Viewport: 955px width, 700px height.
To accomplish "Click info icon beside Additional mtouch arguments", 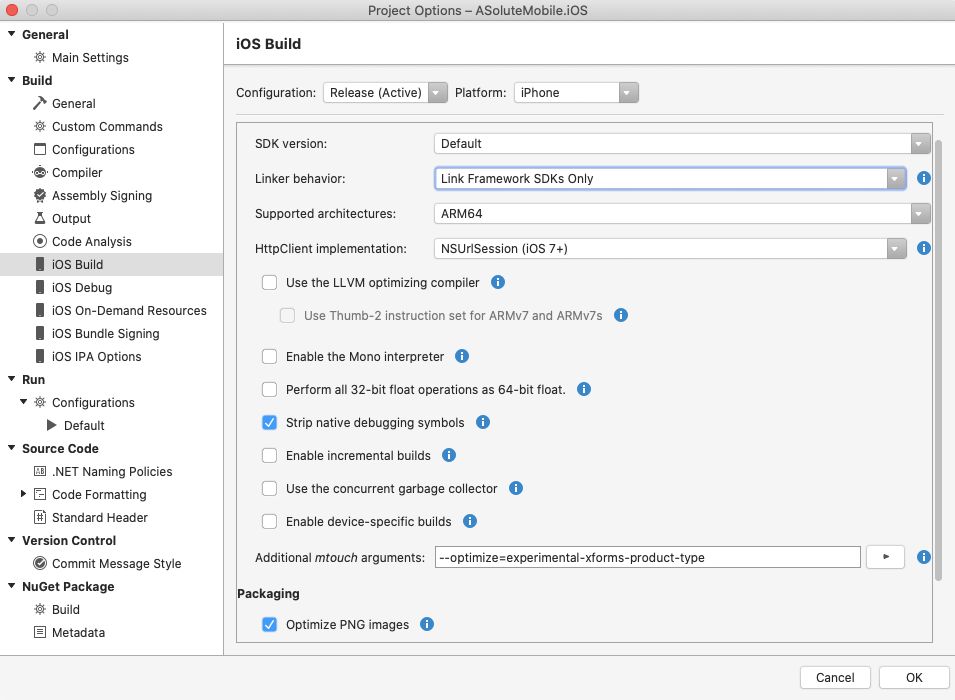I will (924, 557).
